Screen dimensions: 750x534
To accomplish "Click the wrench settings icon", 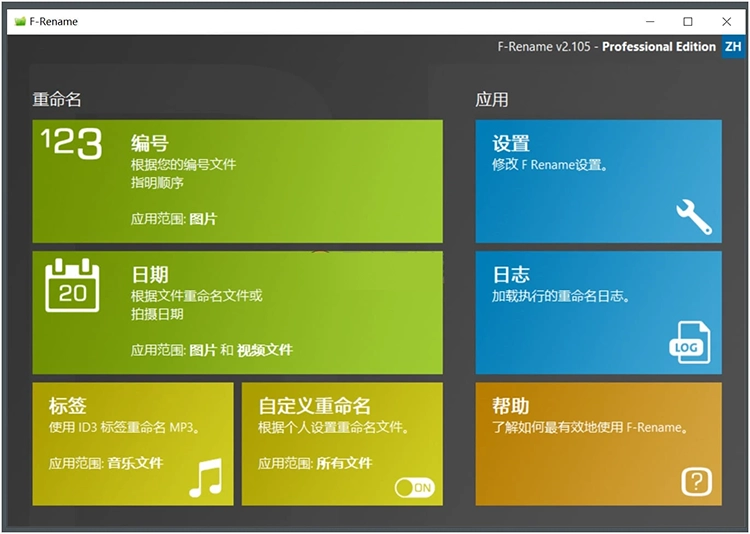I will point(693,216).
